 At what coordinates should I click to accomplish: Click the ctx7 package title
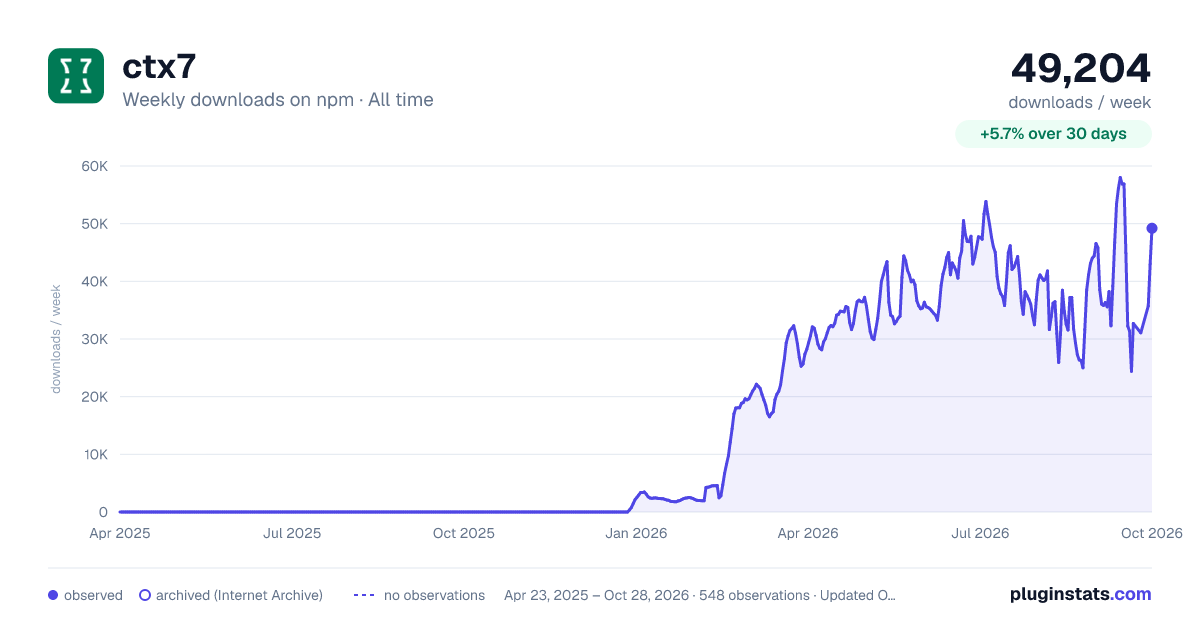(159, 66)
